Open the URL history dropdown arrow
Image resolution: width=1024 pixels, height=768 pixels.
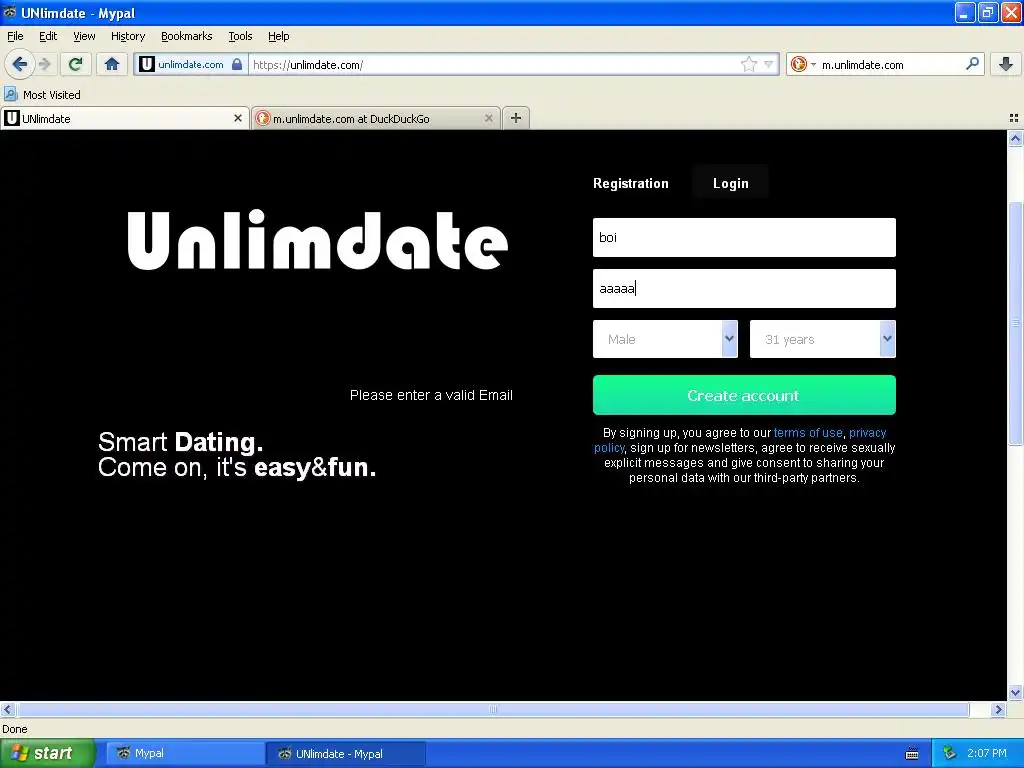(x=768, y=64)
